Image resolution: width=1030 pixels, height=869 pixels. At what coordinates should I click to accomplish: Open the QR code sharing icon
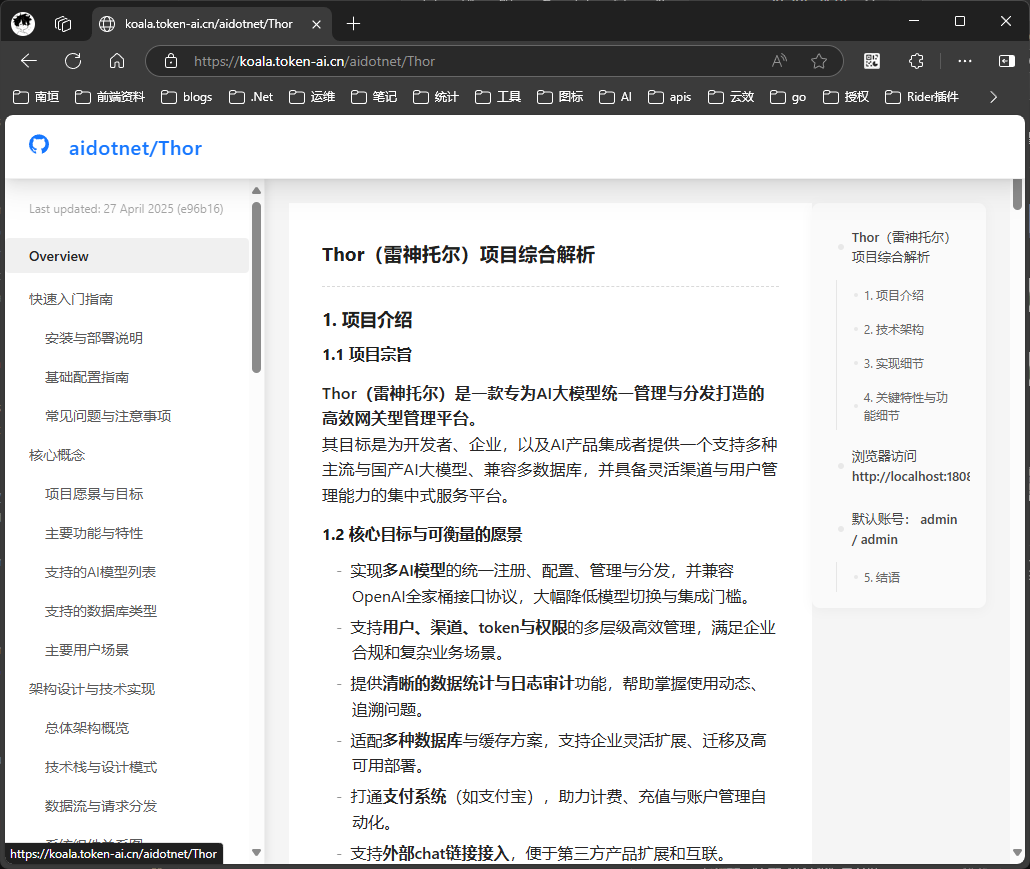point(871,60)
